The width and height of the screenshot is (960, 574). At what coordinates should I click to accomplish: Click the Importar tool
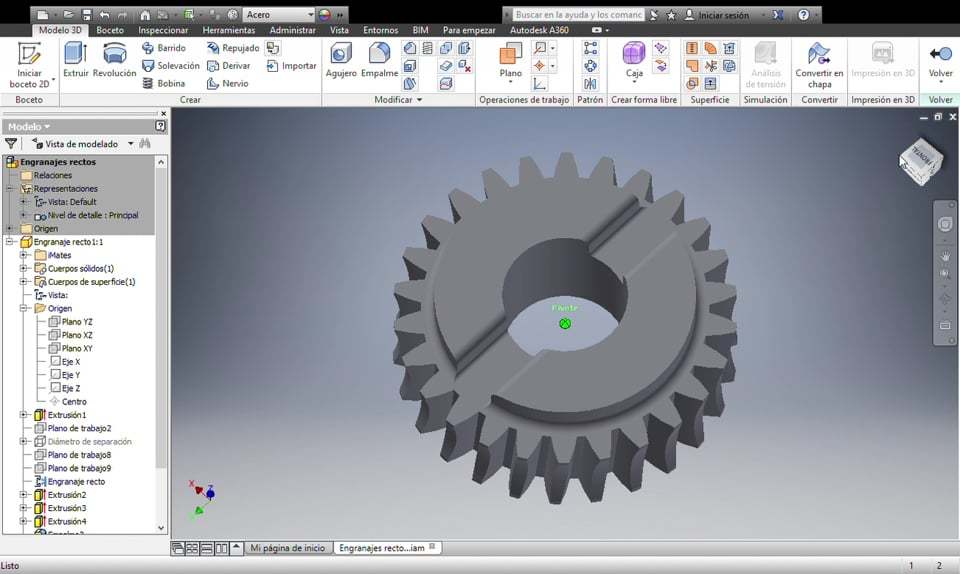(291, 65)
